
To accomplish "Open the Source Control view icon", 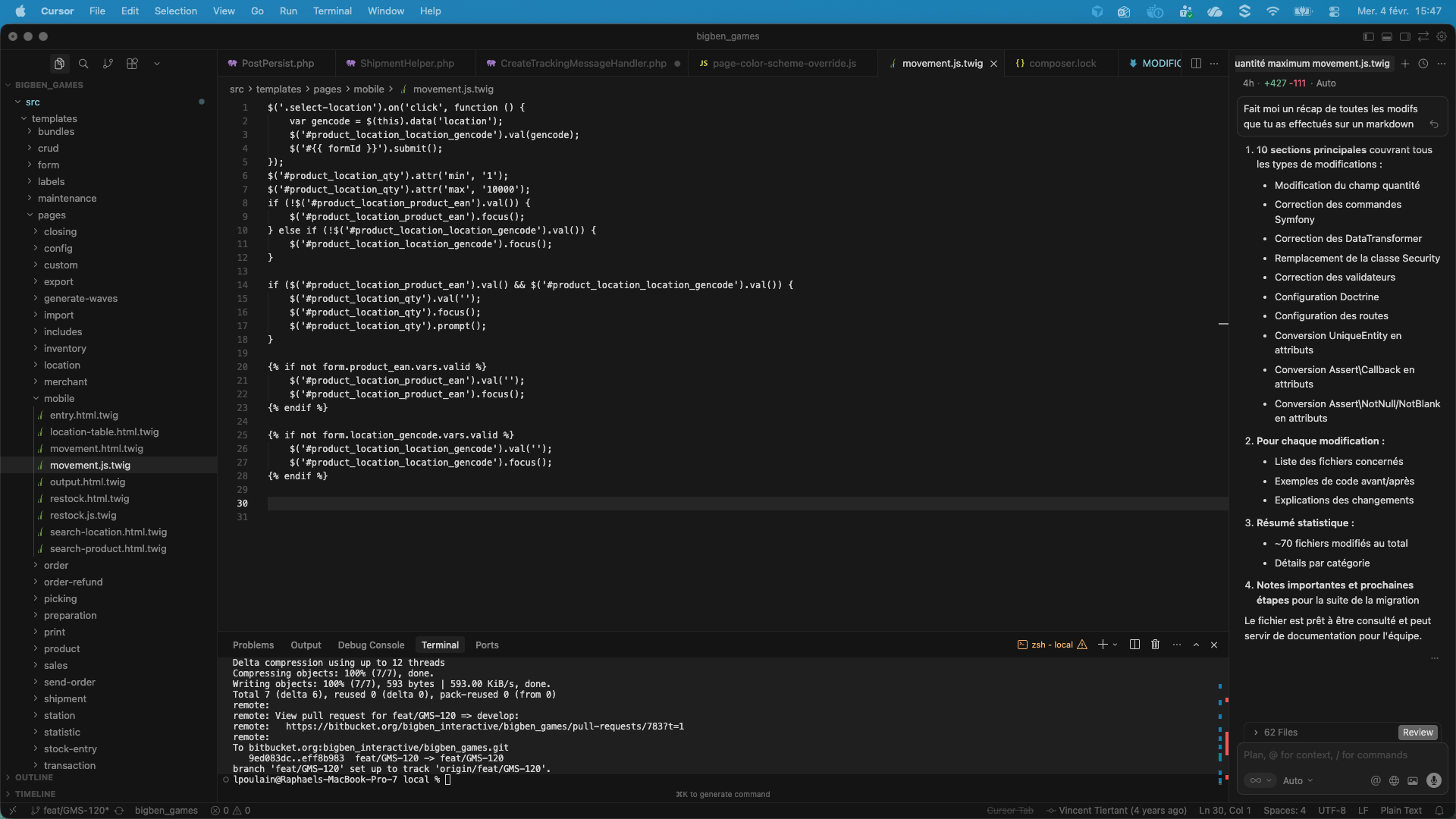I will click(108, 64).
